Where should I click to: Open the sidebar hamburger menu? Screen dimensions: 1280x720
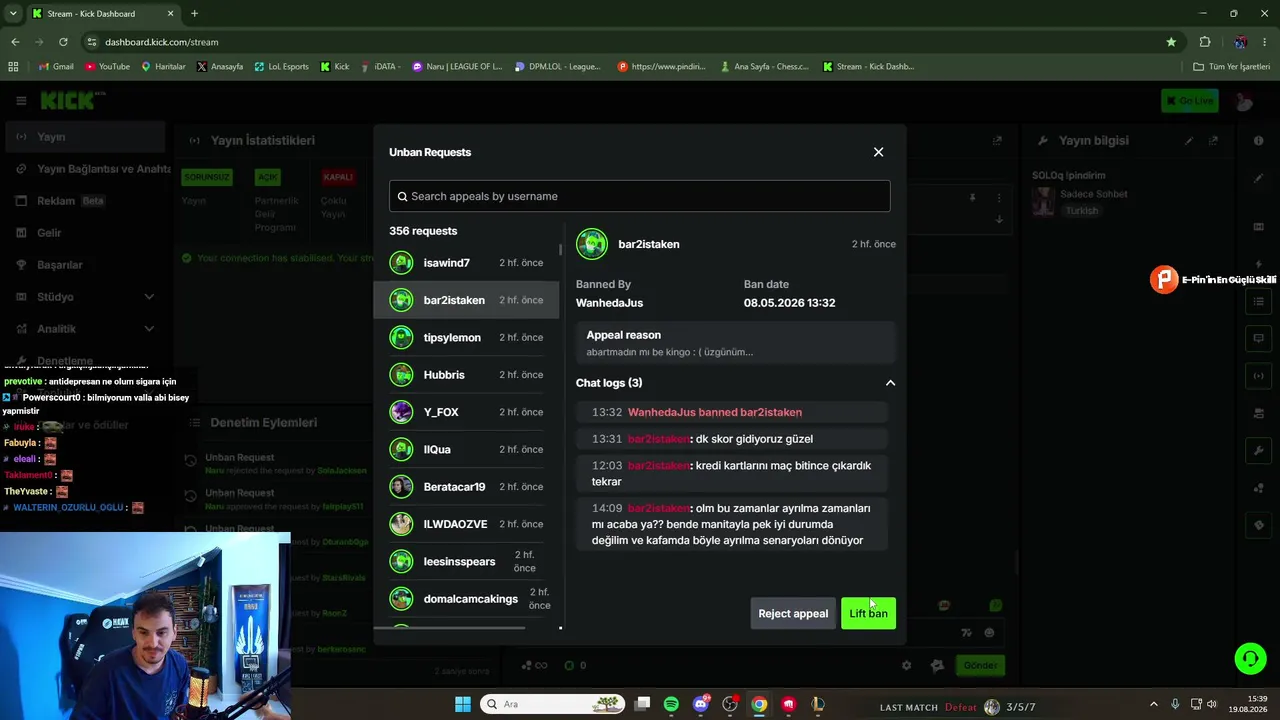(x=21, y=101)
